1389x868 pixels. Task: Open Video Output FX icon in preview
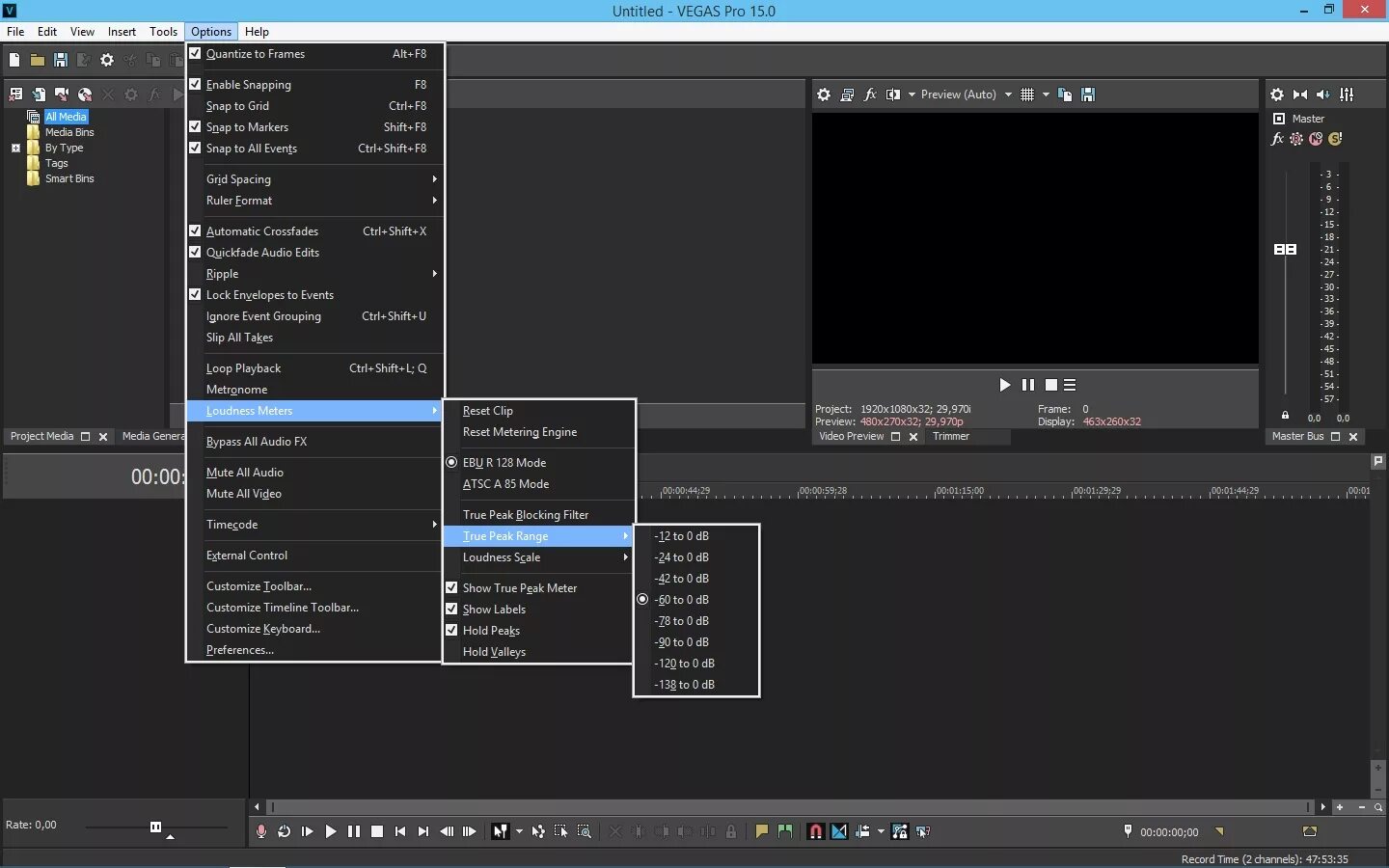click(x=870, y=95)
